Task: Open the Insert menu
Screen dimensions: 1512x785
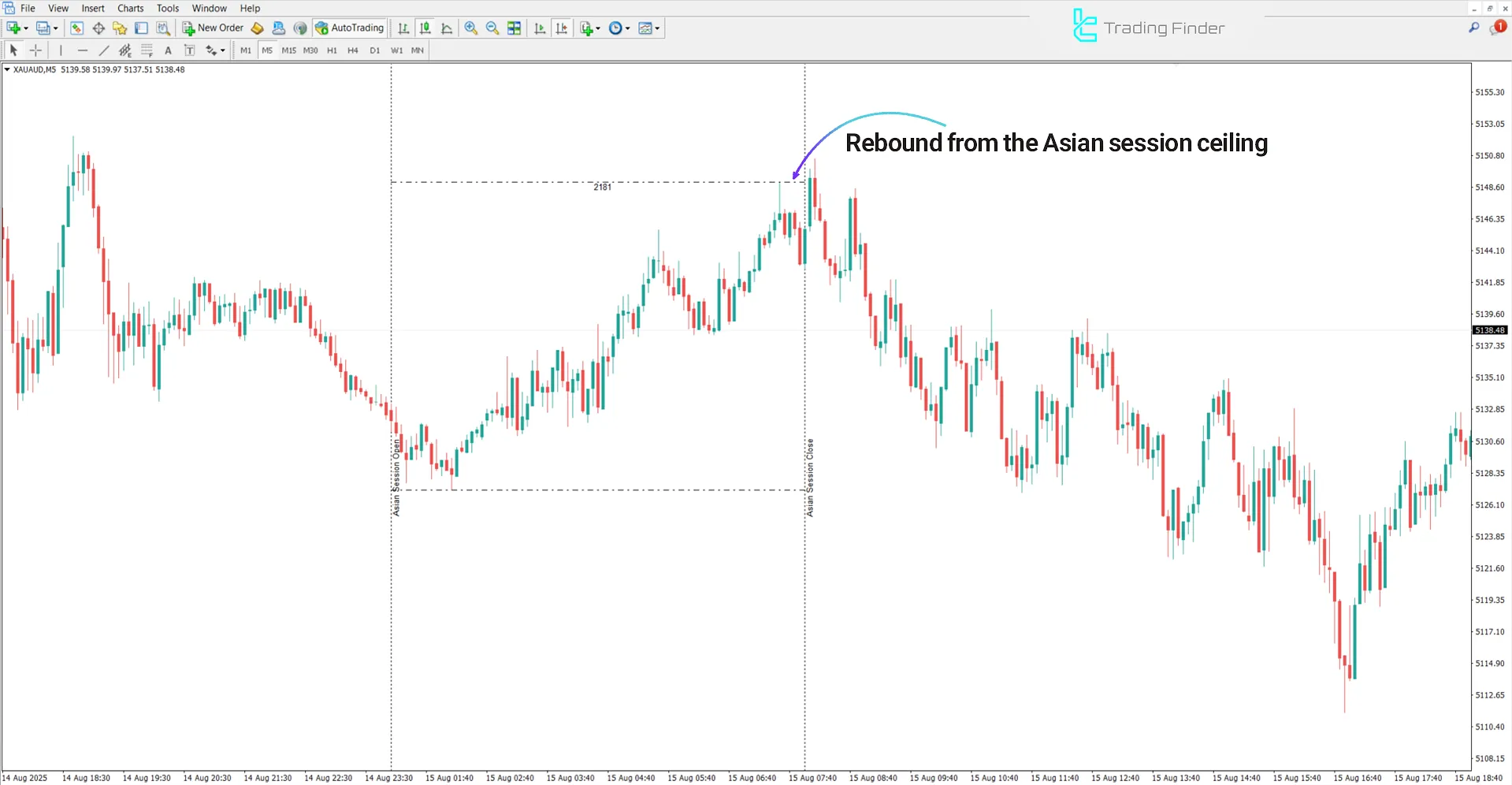Action: [93, 9]
